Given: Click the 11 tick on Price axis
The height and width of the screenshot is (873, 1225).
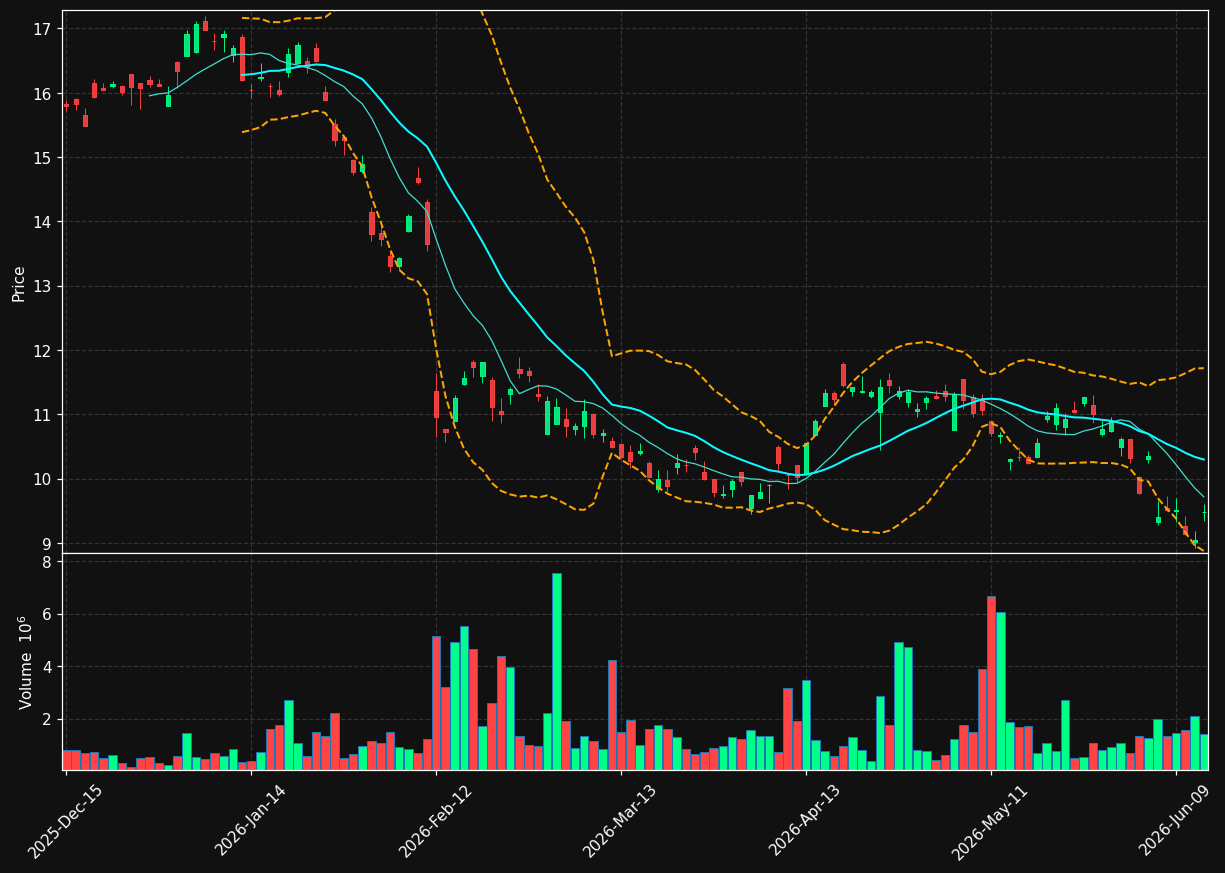Looking at the screenshot, I should click(x=42, y=415).
